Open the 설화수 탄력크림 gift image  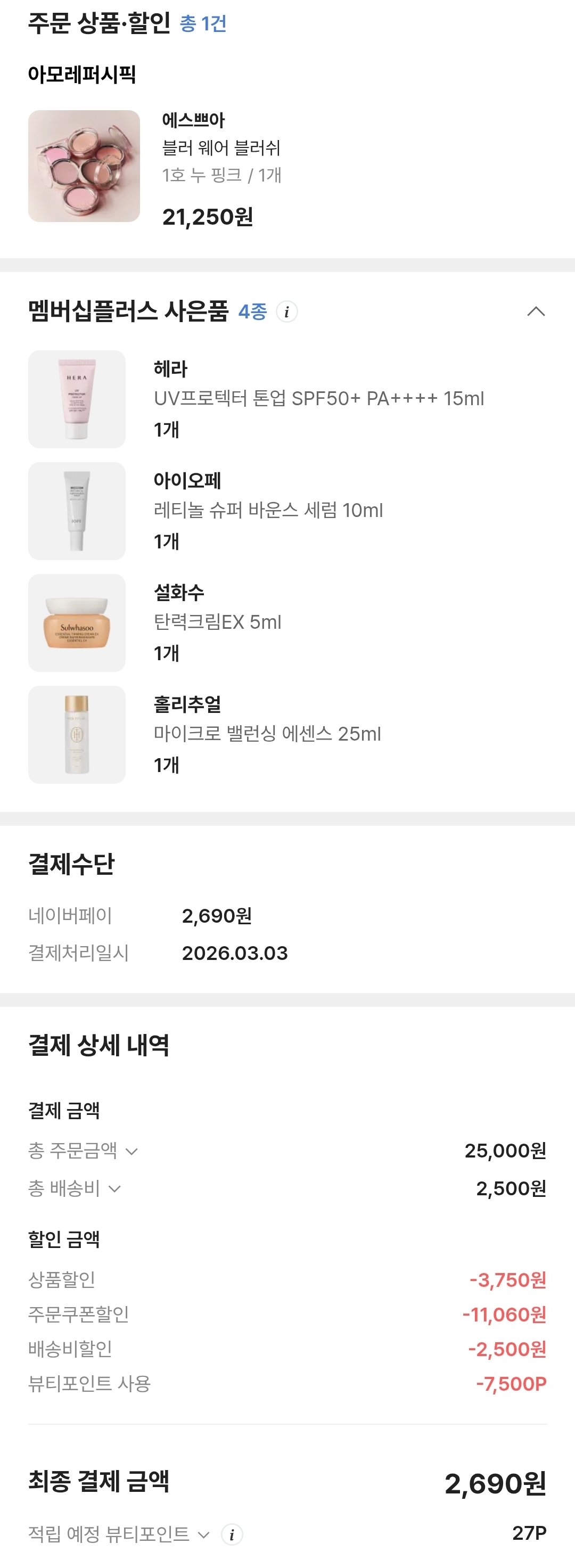77,623
